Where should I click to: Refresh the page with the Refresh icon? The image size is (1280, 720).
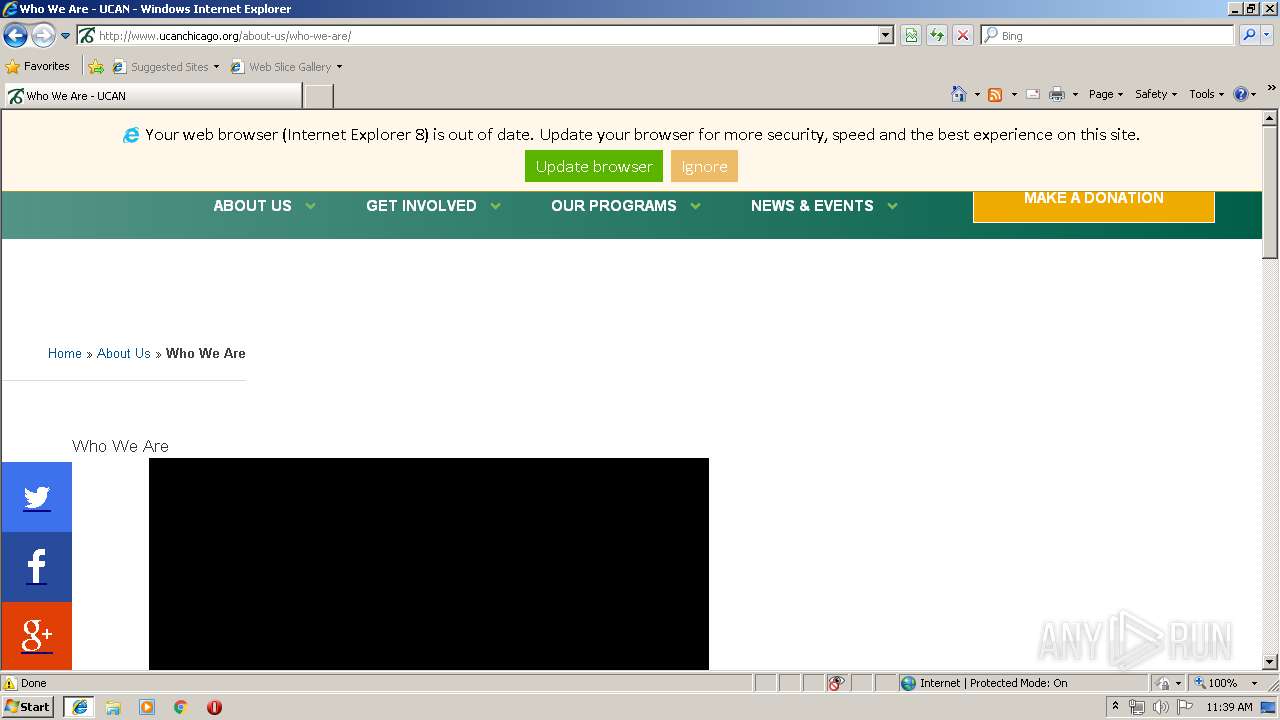[937, 35]
